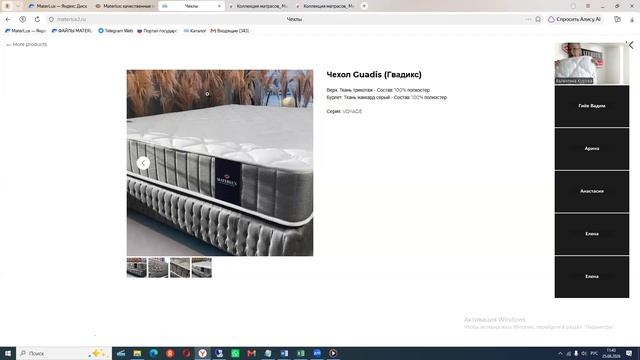
Task: Select the Анастасия participant tile
Action: (x=591, y=191)
